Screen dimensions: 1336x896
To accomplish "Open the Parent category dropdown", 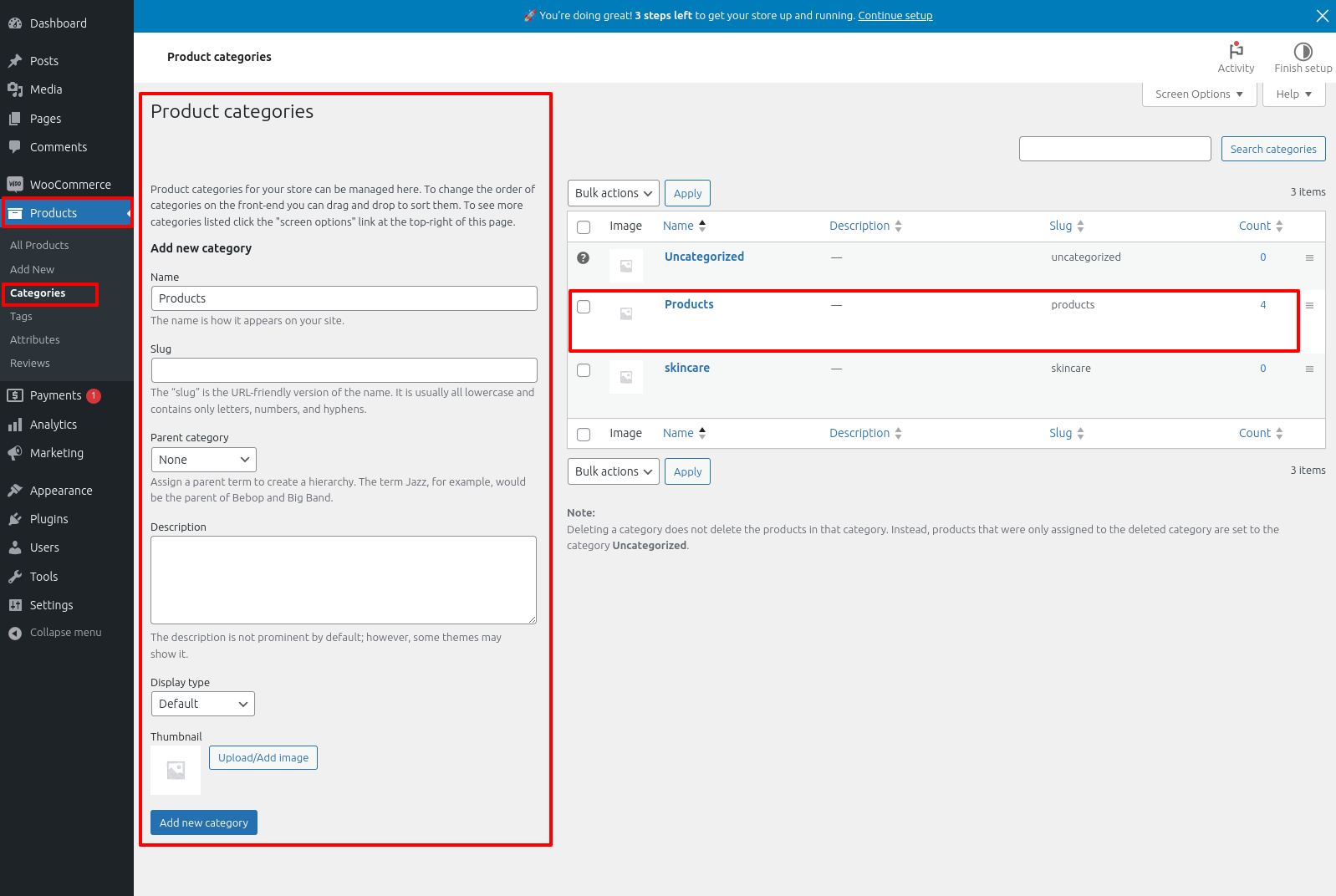I will [x=203, y=460].
